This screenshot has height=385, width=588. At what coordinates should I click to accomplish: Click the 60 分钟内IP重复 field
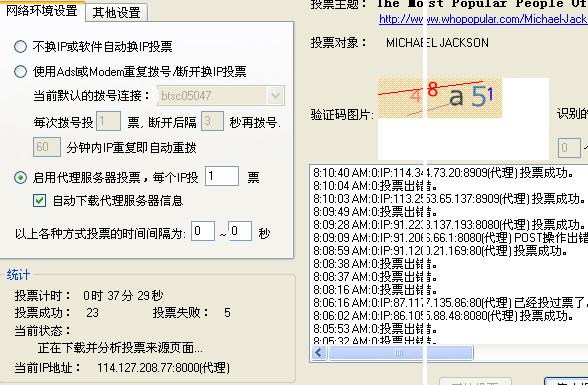(47, 147)
